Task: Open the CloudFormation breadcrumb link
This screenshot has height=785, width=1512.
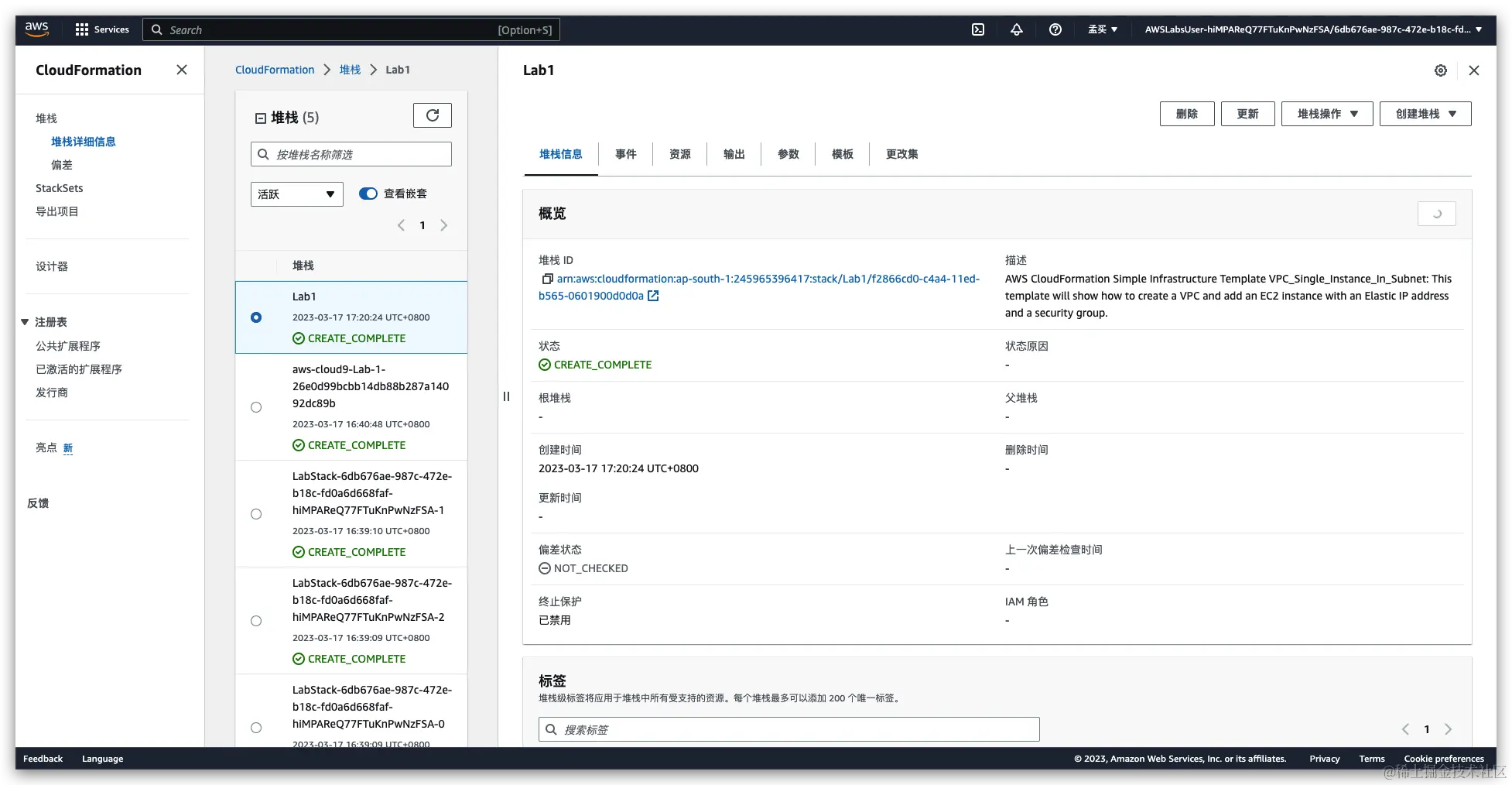Action: (275, 70)
